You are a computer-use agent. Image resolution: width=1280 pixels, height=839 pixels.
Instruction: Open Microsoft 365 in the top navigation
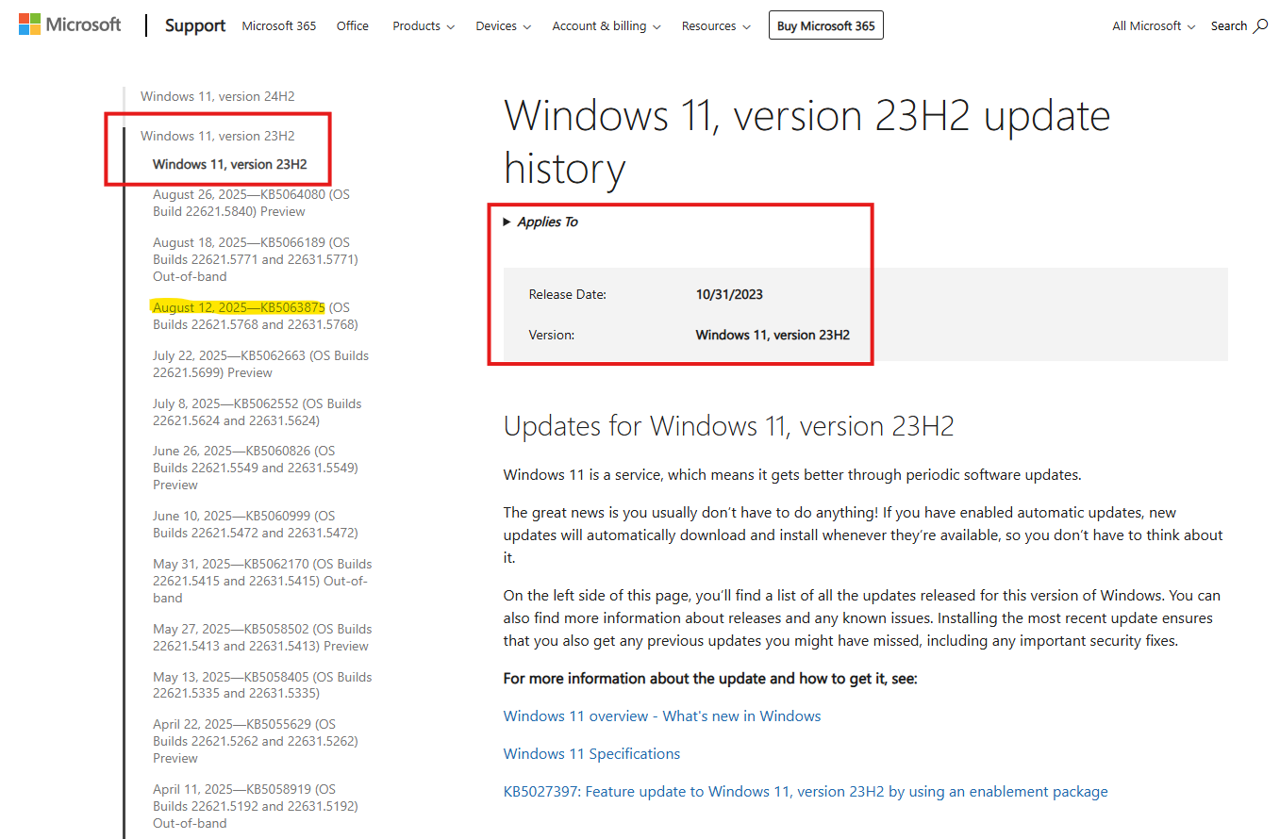pyautogui.click(x=279, y=26)
